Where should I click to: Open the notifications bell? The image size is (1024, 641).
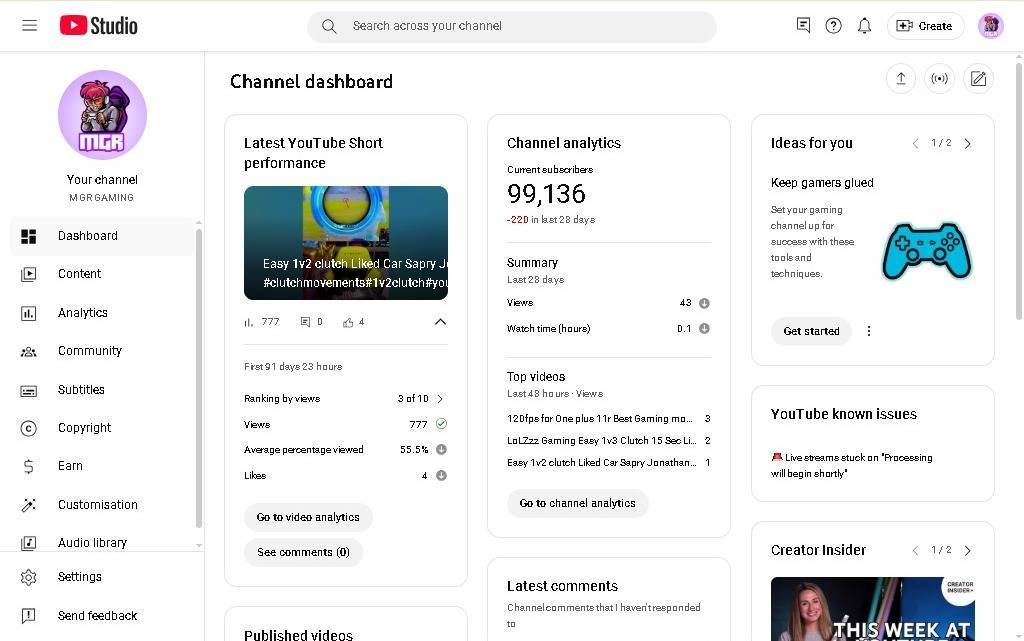(864, 26)
